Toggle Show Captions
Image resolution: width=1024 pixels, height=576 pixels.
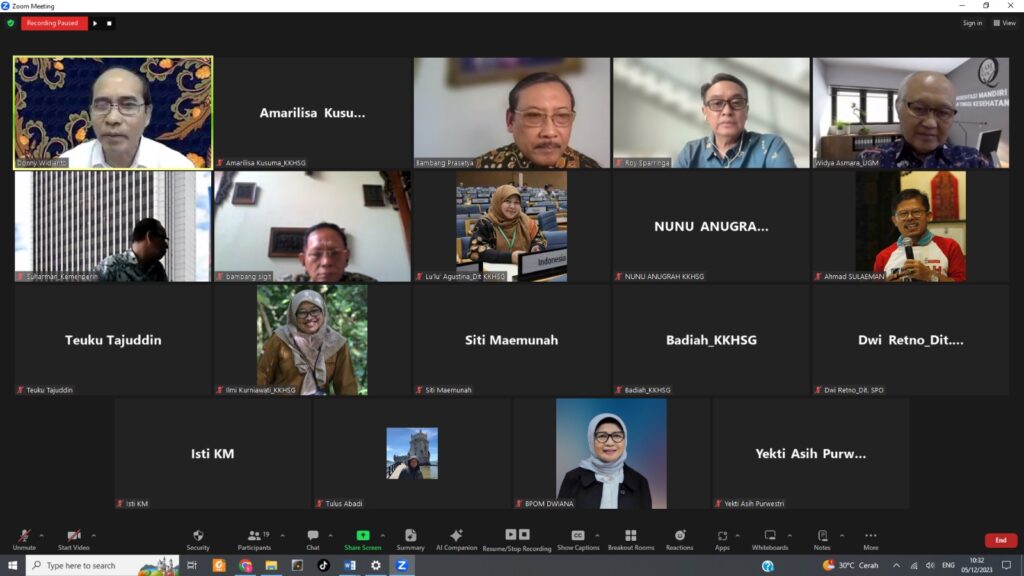[578, 539]
